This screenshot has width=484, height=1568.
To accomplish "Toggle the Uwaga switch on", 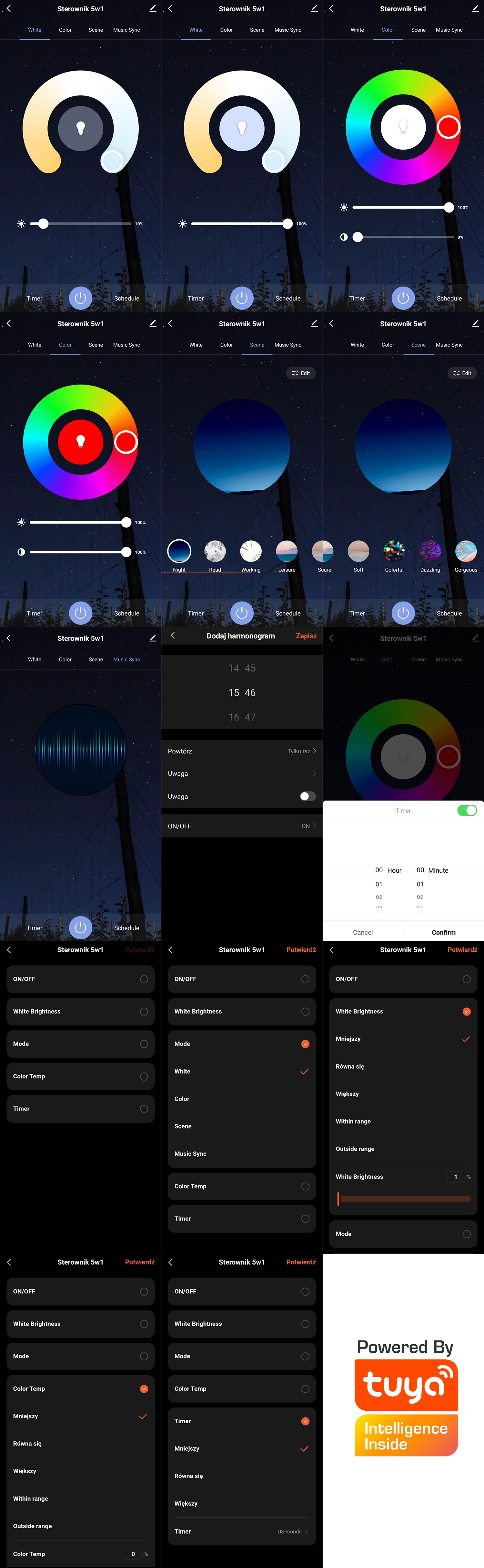I will pos(308,796).
